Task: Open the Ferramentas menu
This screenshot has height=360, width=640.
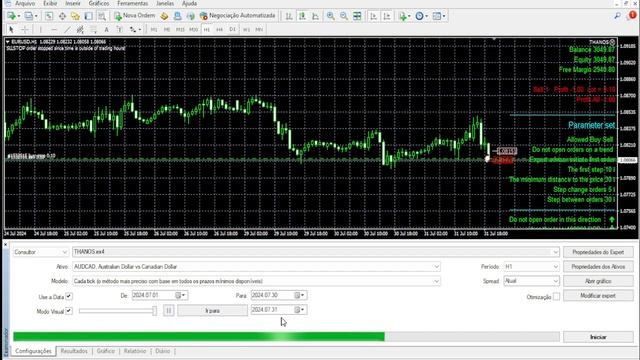Action: (133, 3)
